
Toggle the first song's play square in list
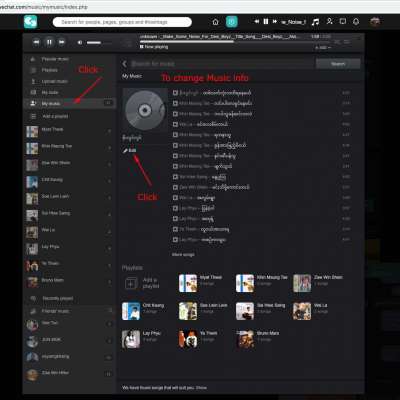175,93
